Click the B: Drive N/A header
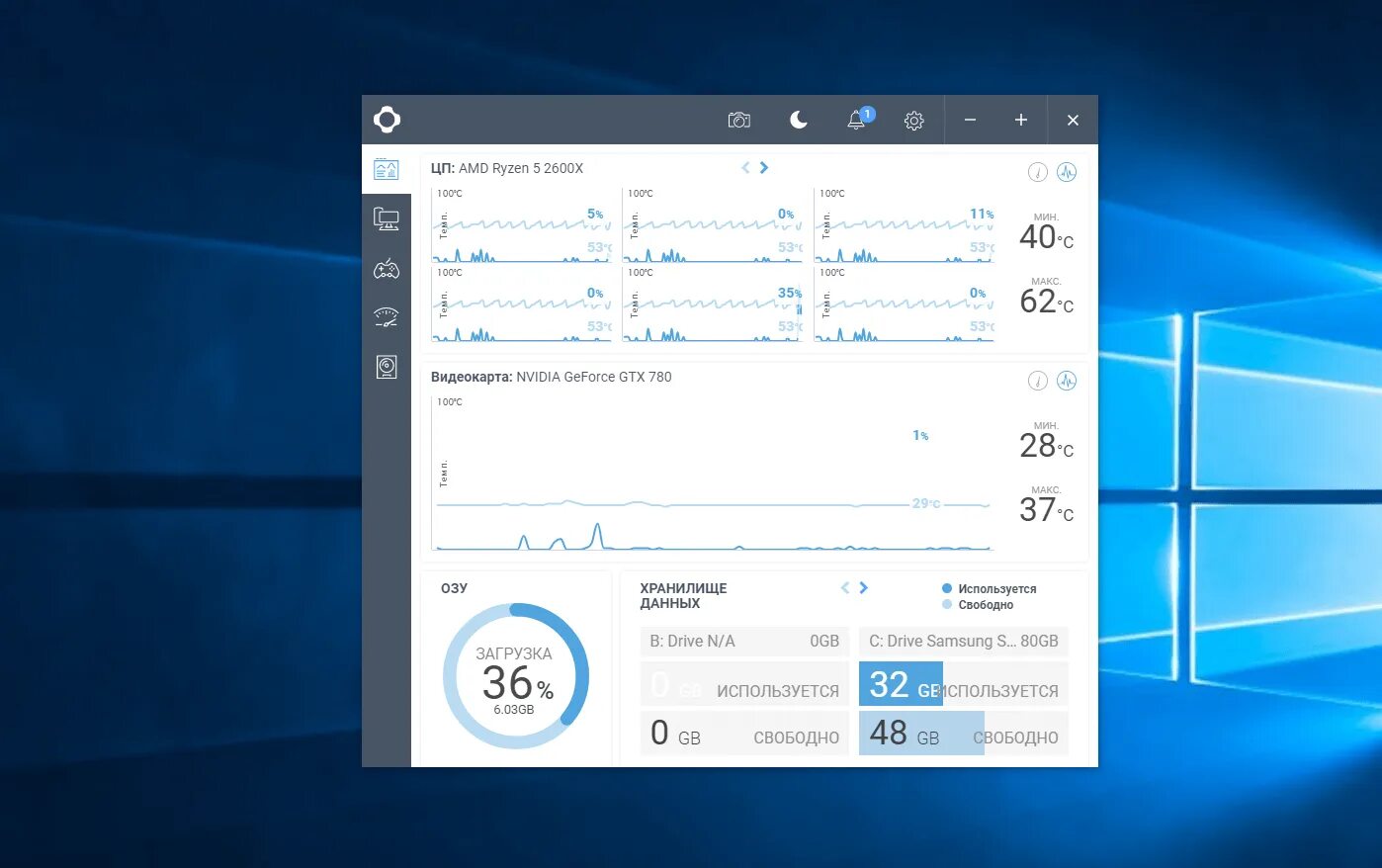 click(x=744, y=641)
